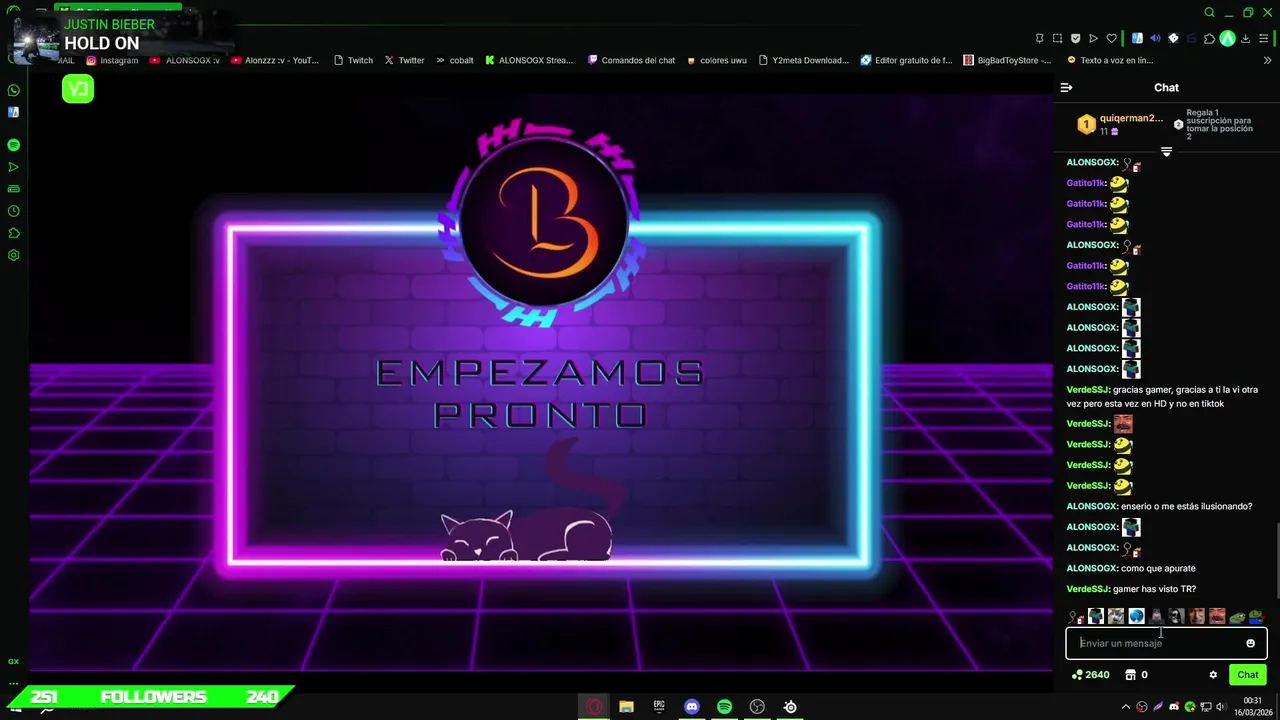The image size is (1280, 720).
Task: Insert the blue globe emote from quick row
Action: (1136, 616)
